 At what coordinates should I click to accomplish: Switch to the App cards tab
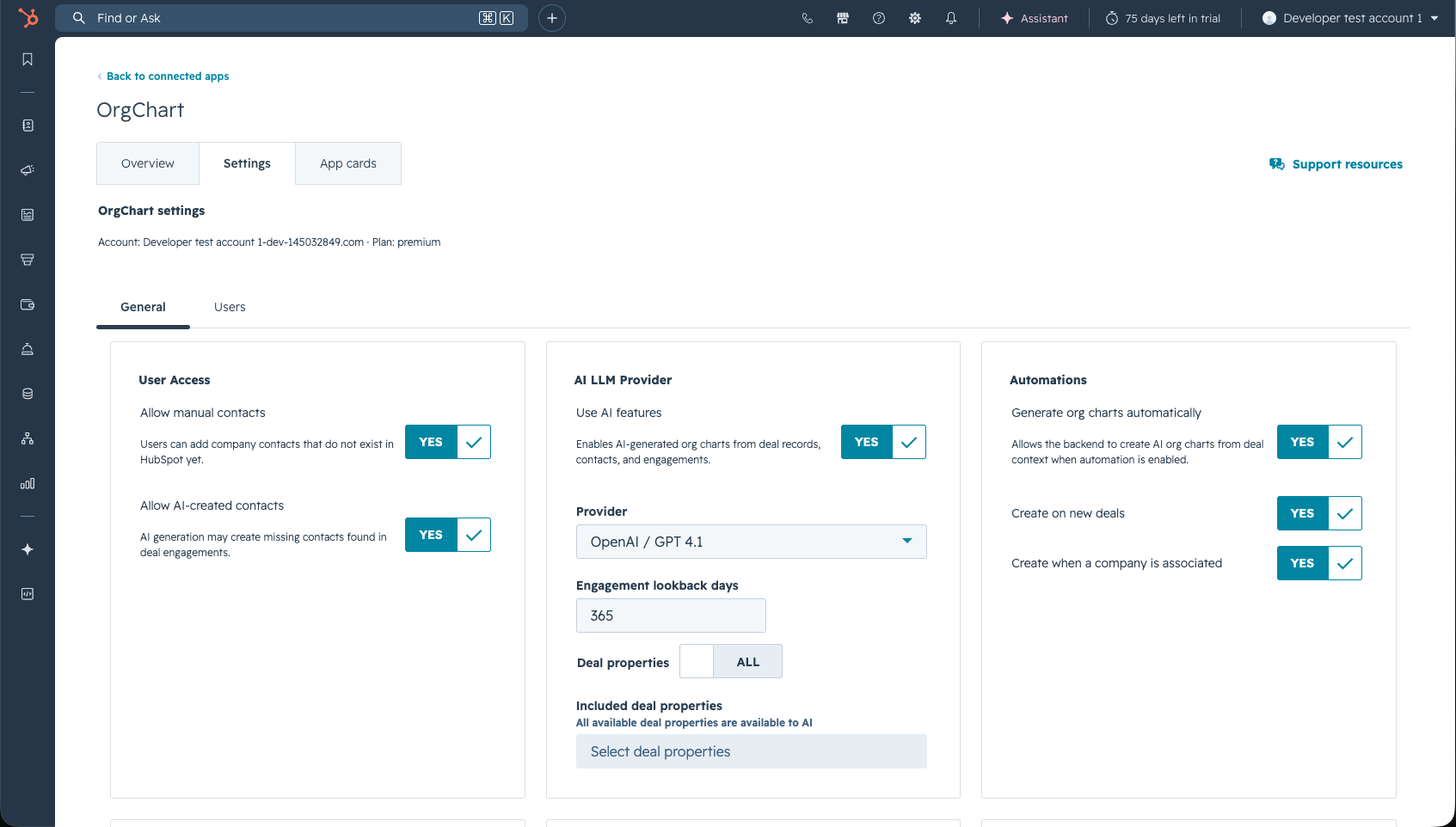pyautogui.click(x=348, y=163)
